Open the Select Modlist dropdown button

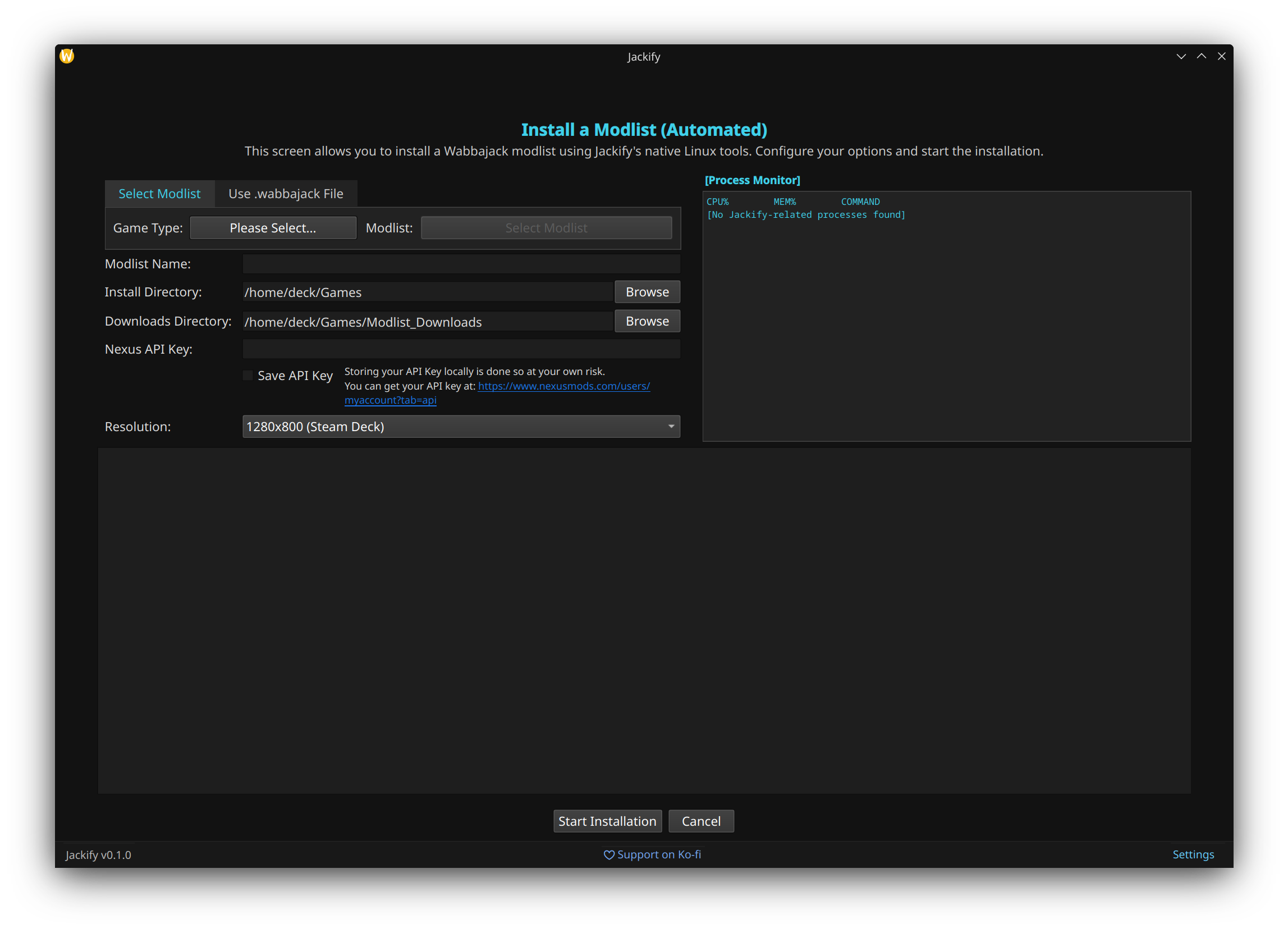click(546, 228)
